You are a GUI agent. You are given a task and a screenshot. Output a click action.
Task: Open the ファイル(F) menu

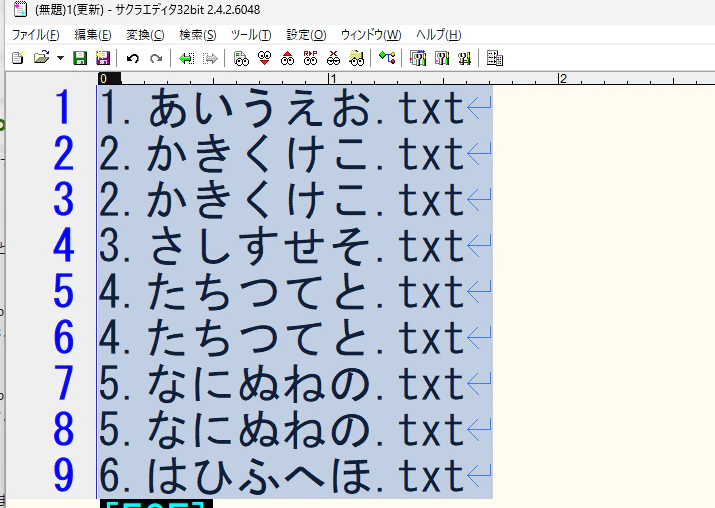(x=35, y=35)
